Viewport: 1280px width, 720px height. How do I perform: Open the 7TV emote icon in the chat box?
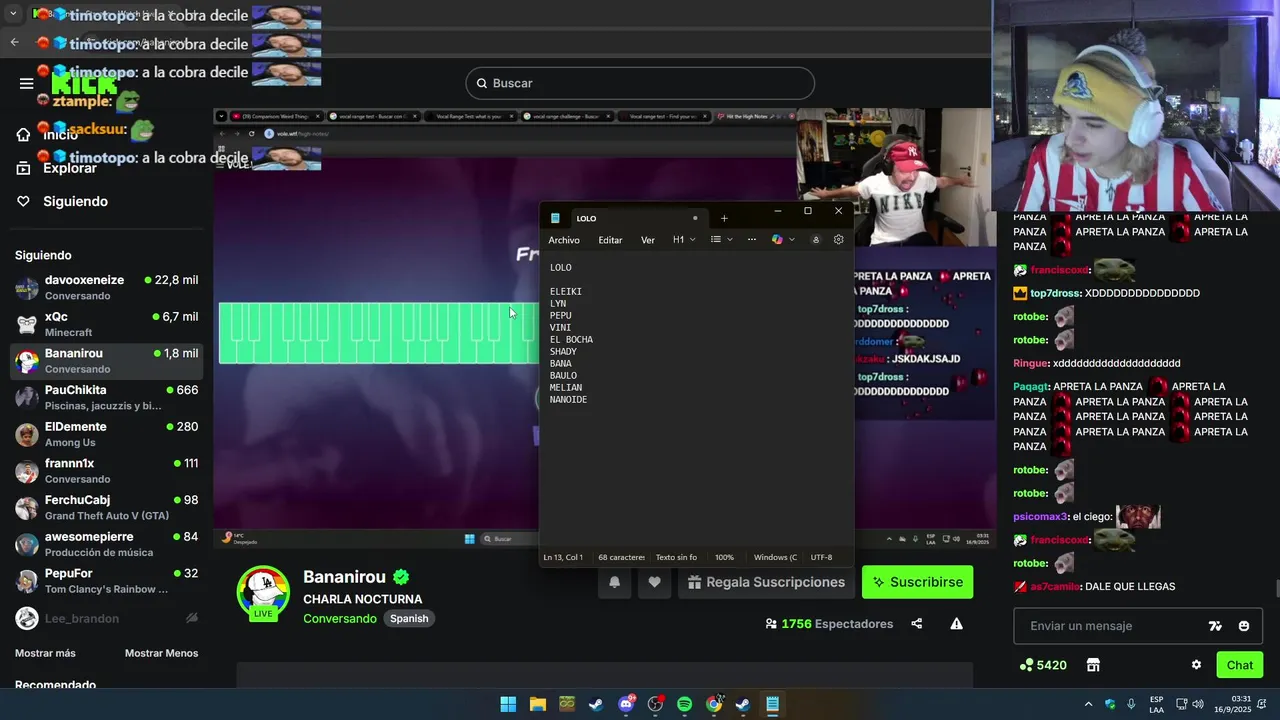(x=1215, y=626)
